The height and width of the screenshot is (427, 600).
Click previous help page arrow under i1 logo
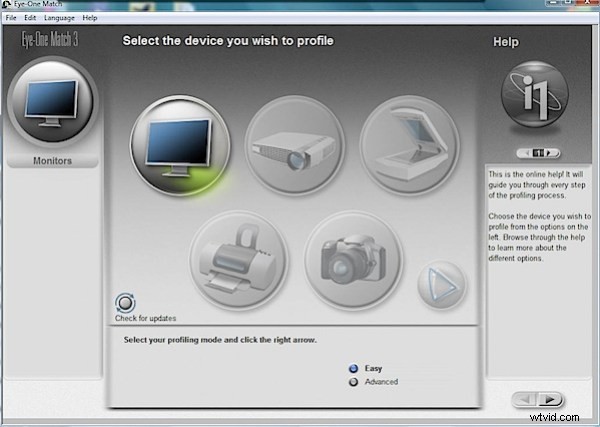528,153
